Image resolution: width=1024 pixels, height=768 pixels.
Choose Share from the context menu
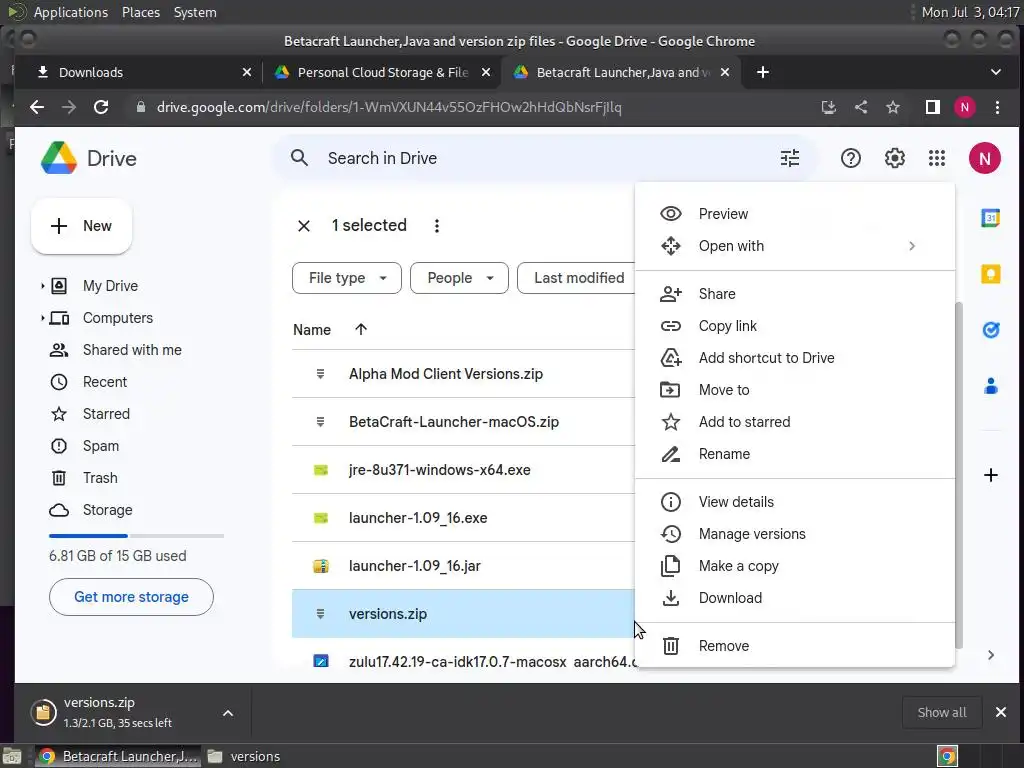pyautogui.click(x=794, y=294)
